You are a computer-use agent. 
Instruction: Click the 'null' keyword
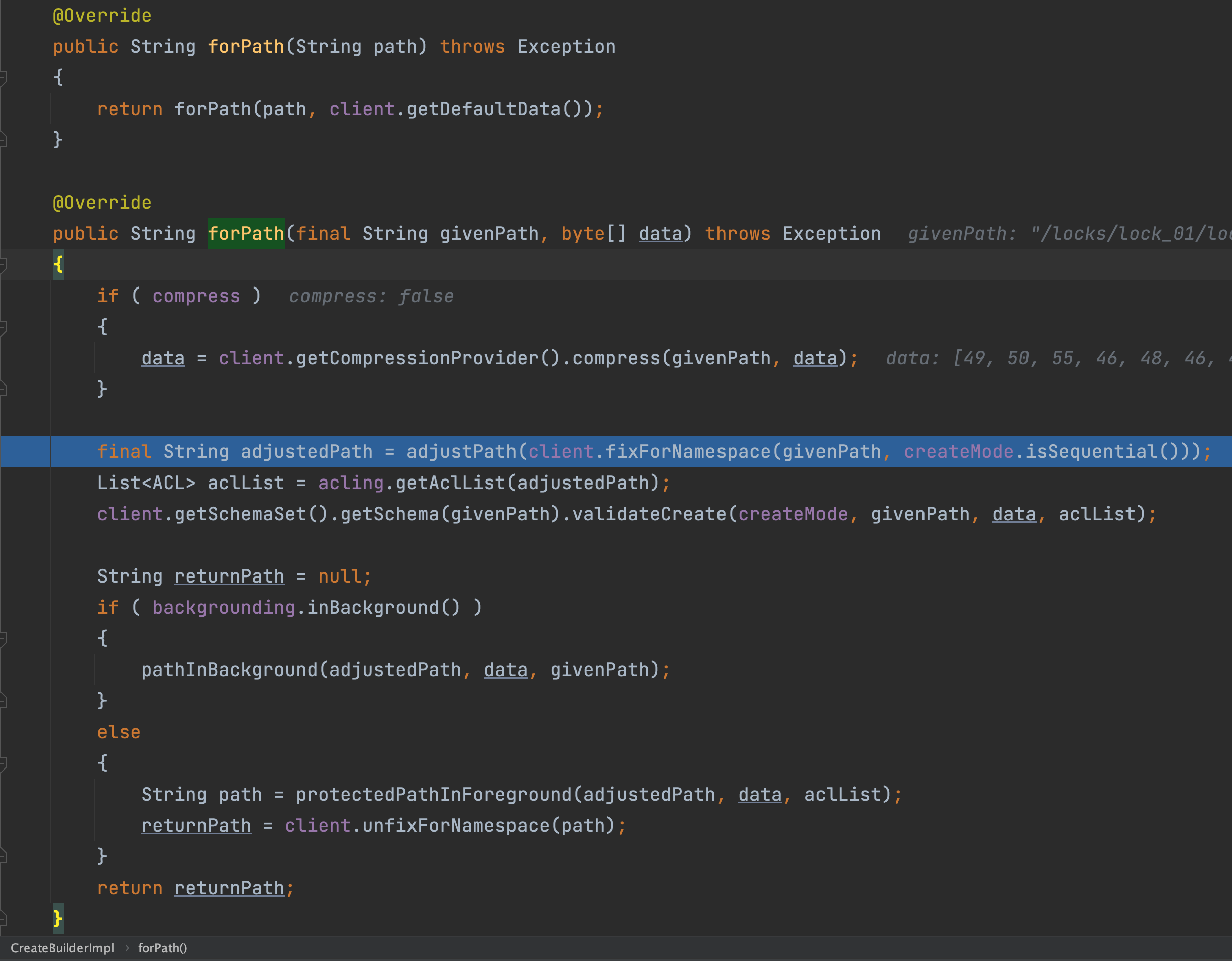340,576
